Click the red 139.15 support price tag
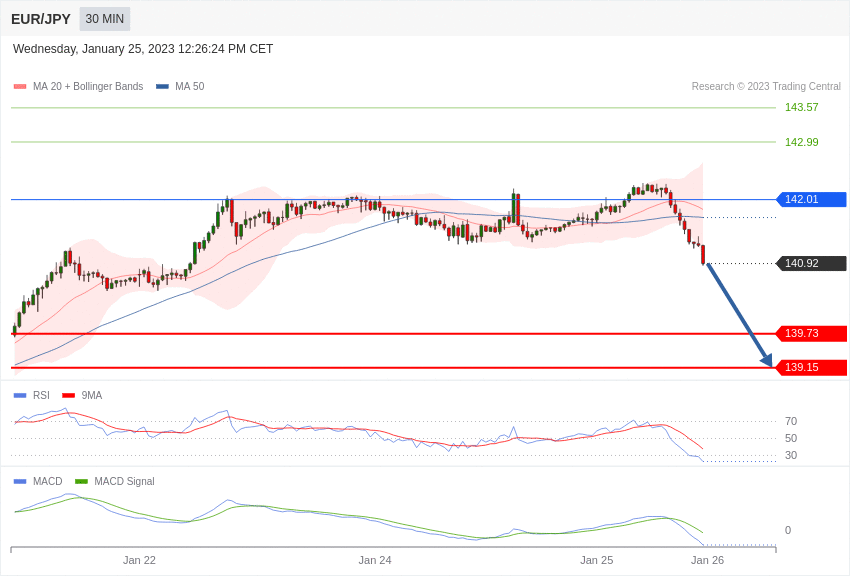 (812, 367)
